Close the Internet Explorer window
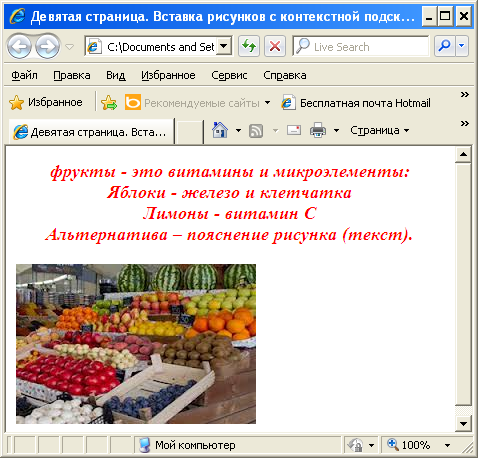This screenshot has height=458, width=478. click(464, 16)
